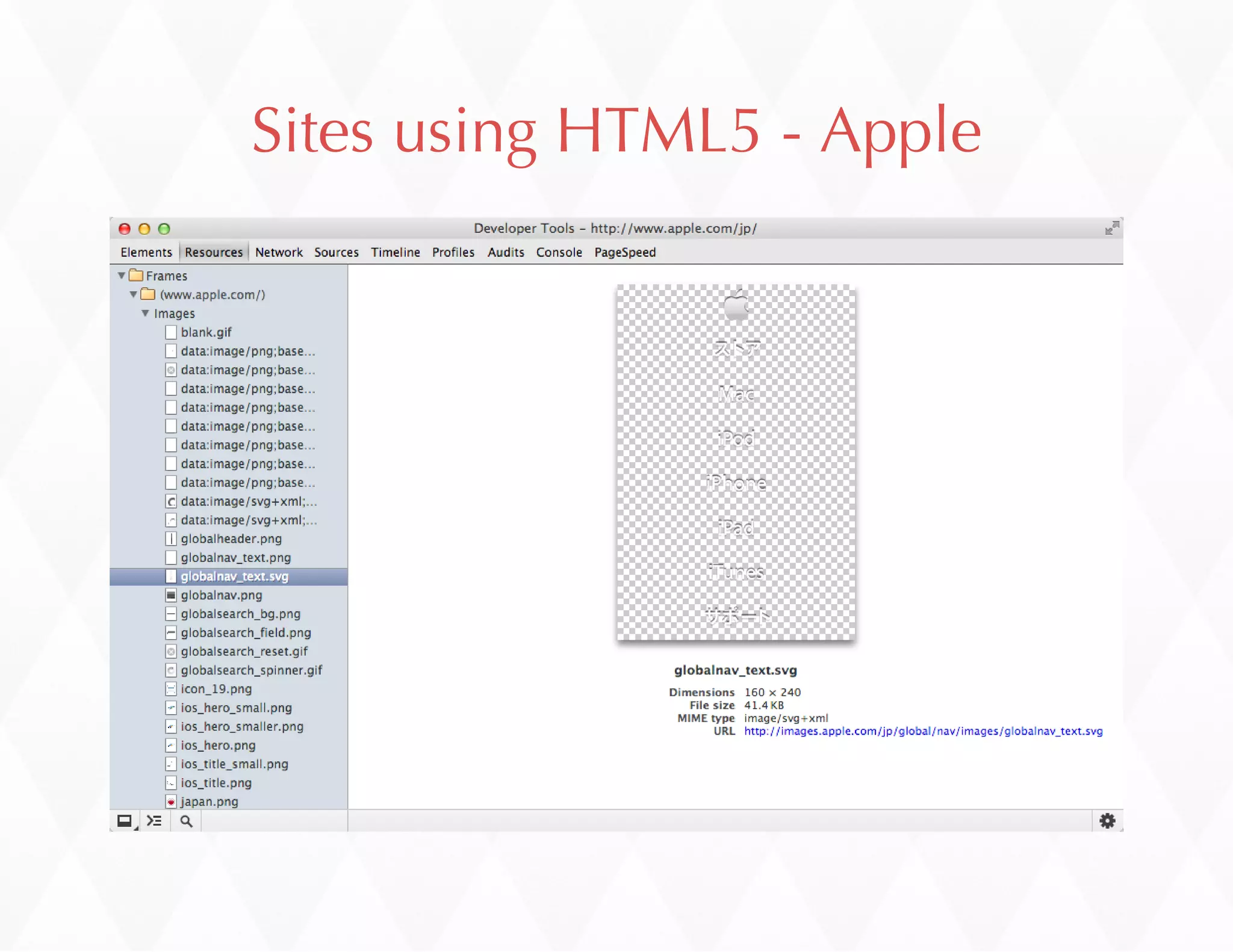Select ios_hero_small.png resource
This screenshot has height=952, width=1233.
[236, 708]
